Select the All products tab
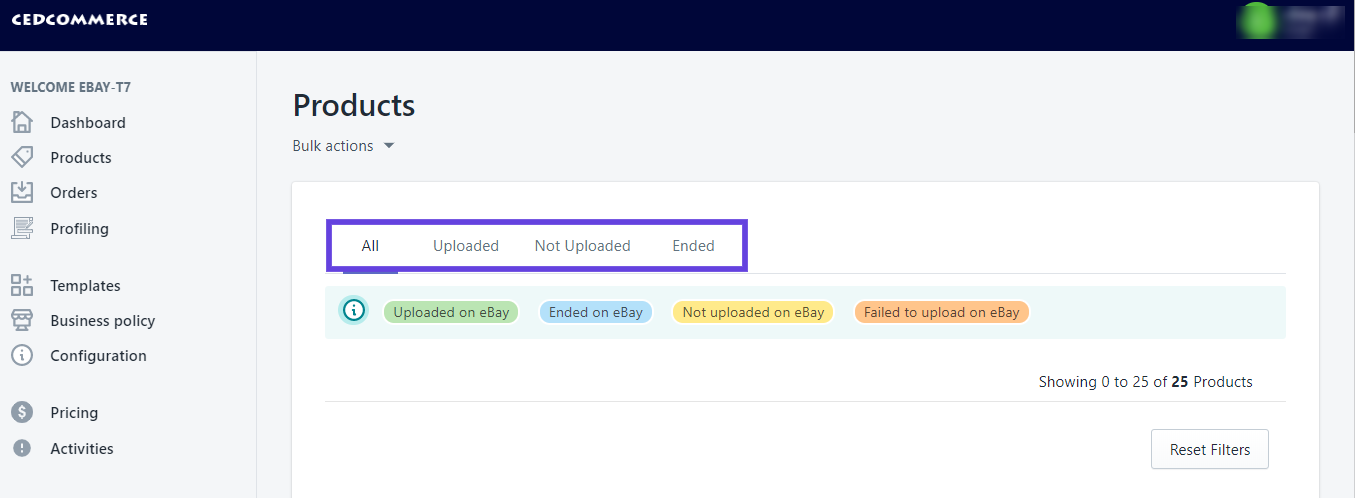This screenshot has width=1355, height=498. [x=370, y=246]
